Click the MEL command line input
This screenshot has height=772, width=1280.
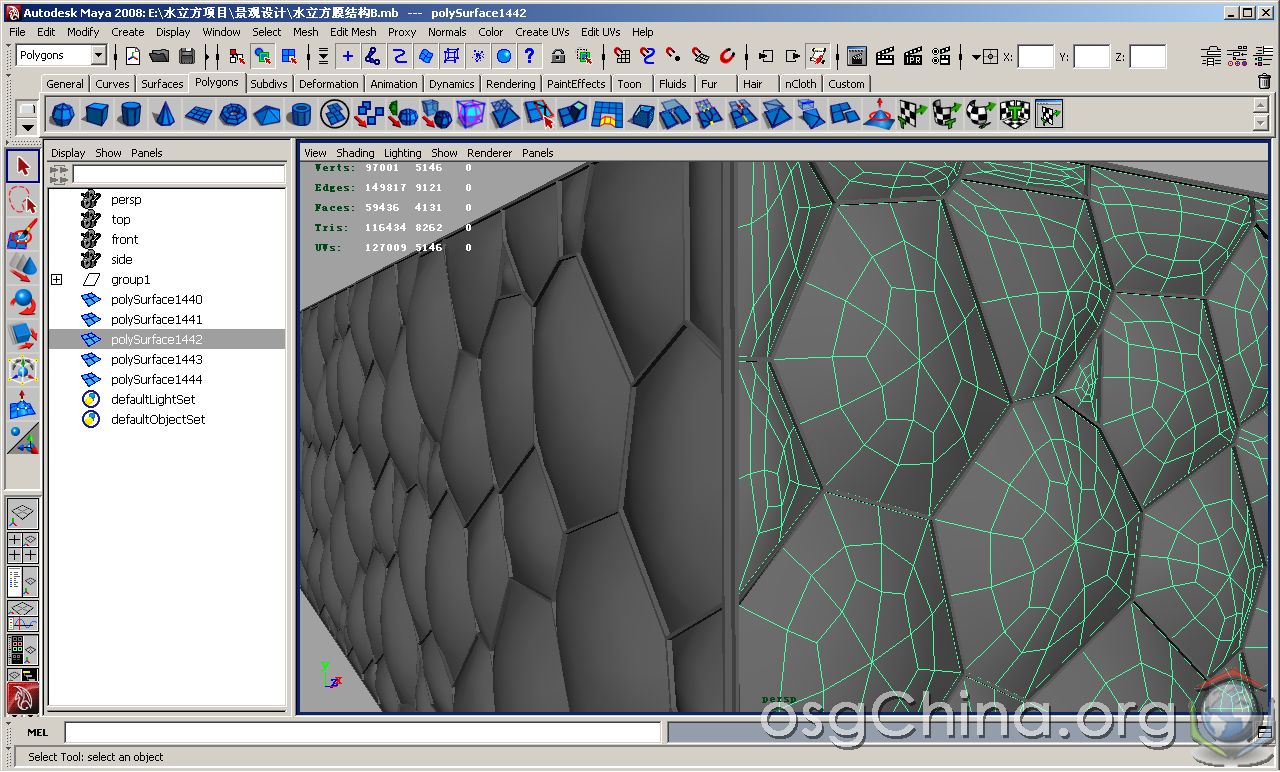pos(363,732)
